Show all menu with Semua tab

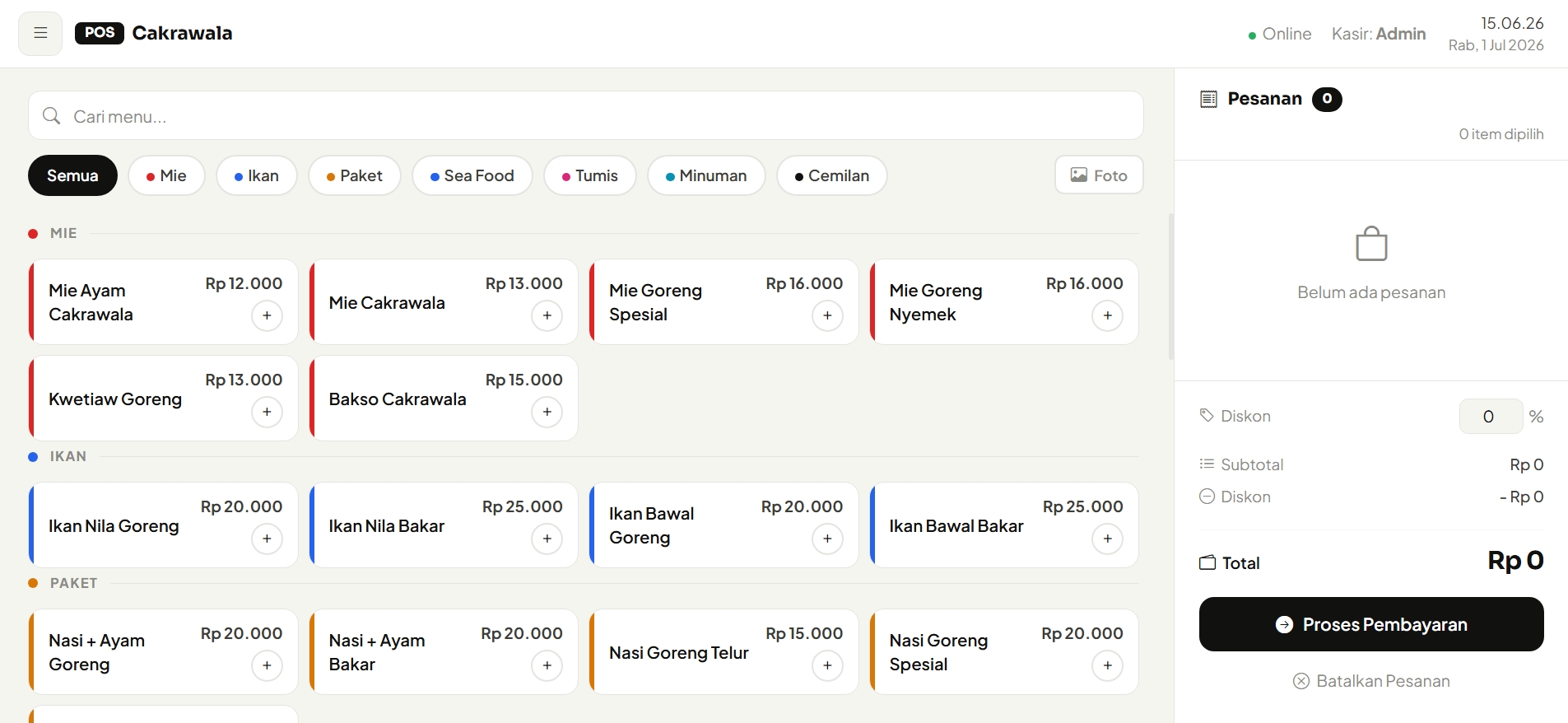click(72, 175)
